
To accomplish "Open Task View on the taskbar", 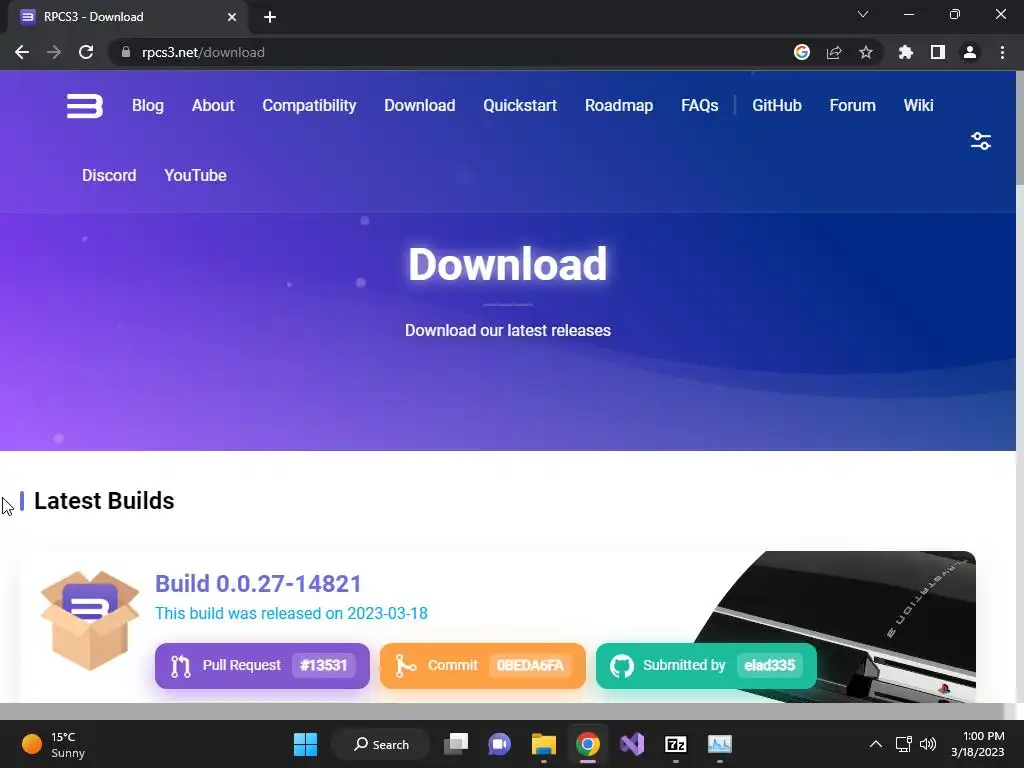I will point(456,744).
